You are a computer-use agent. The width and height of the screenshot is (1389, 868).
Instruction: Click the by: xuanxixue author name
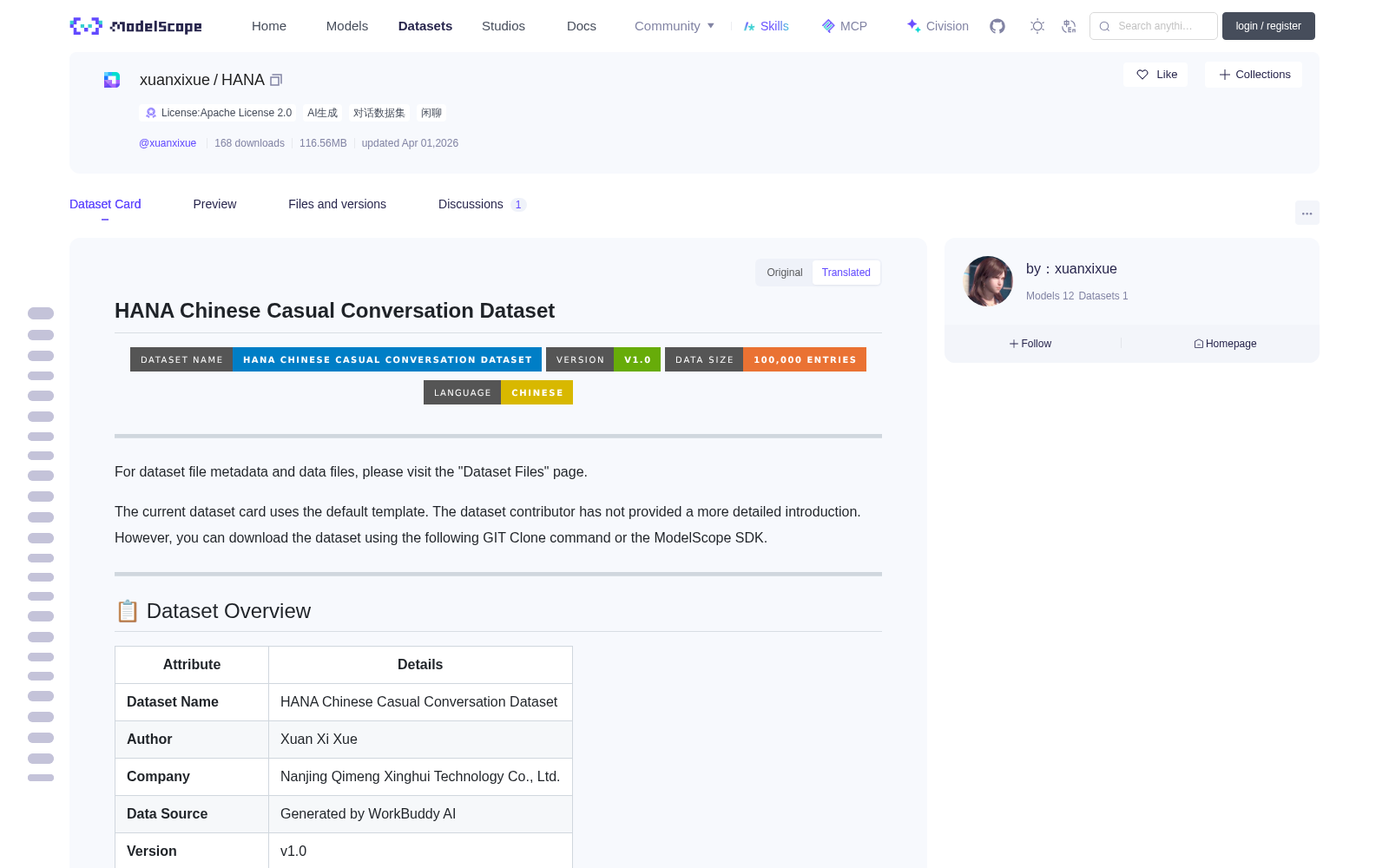tap(1071, 269)
